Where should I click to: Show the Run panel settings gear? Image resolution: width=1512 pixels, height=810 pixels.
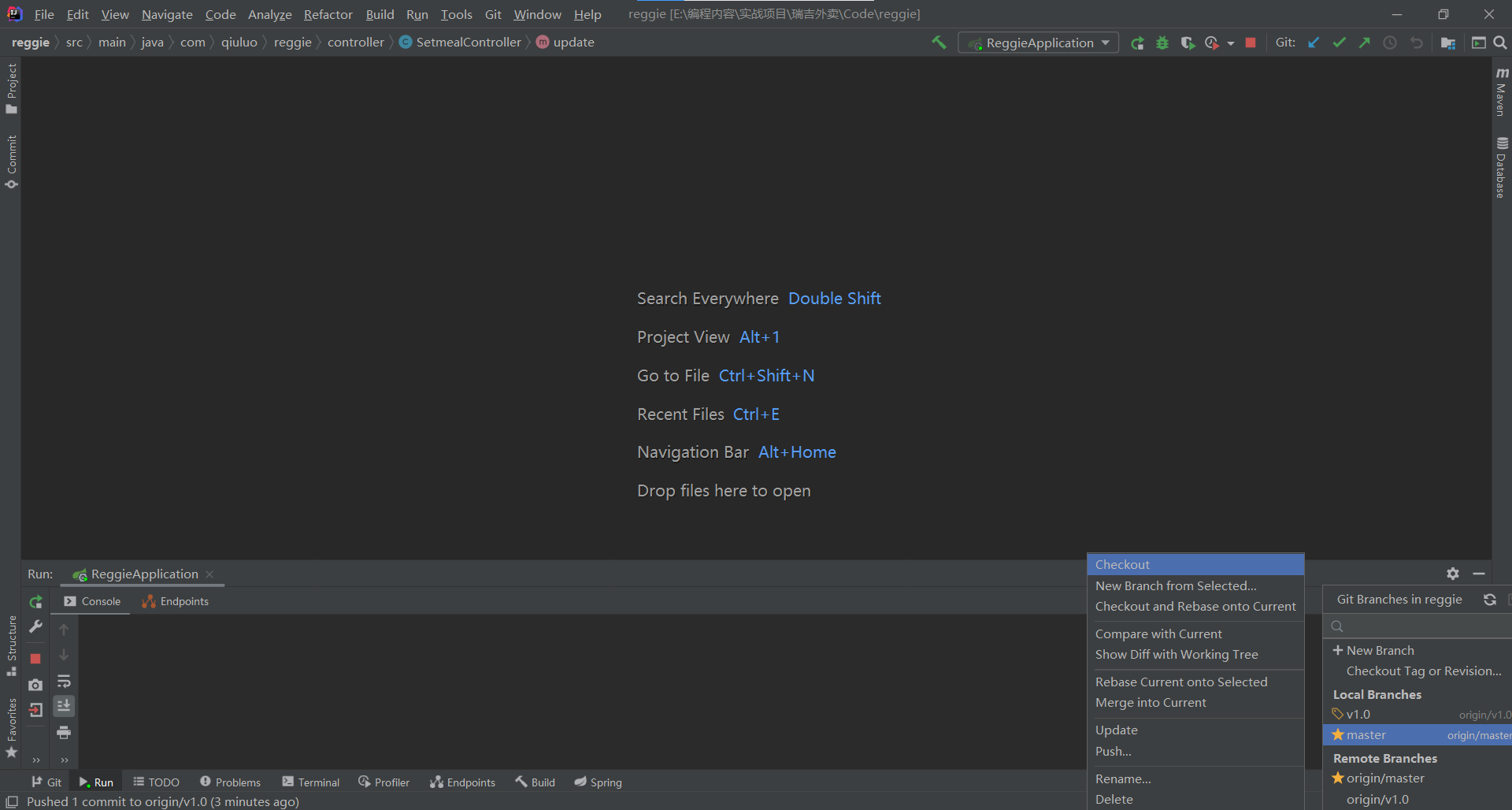[x=1453, y=574]
